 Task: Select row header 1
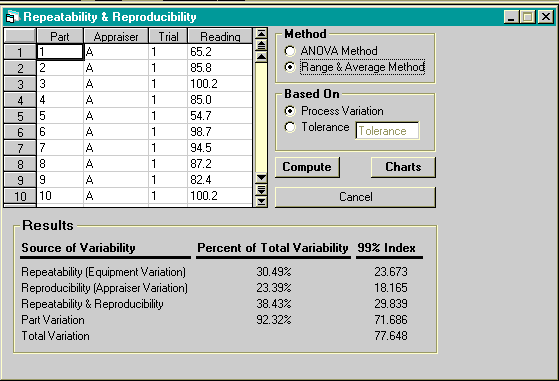(20, 52)
